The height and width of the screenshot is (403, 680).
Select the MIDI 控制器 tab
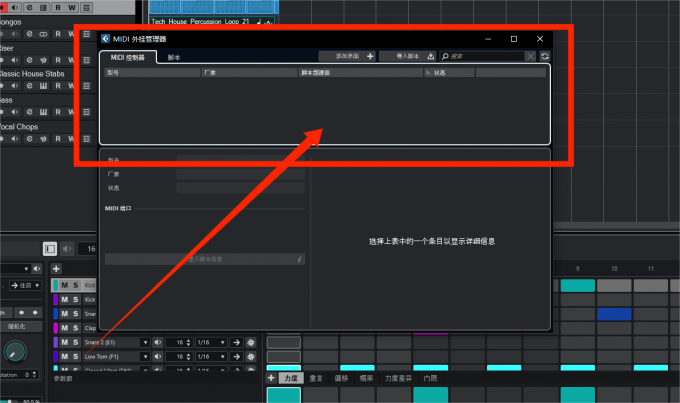128,57
